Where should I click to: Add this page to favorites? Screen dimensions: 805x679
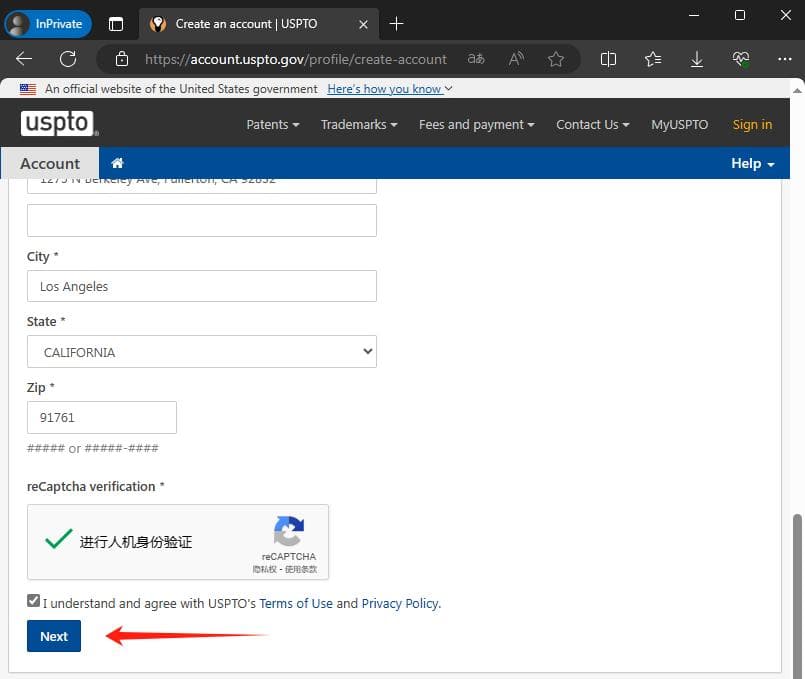point(556,59)
